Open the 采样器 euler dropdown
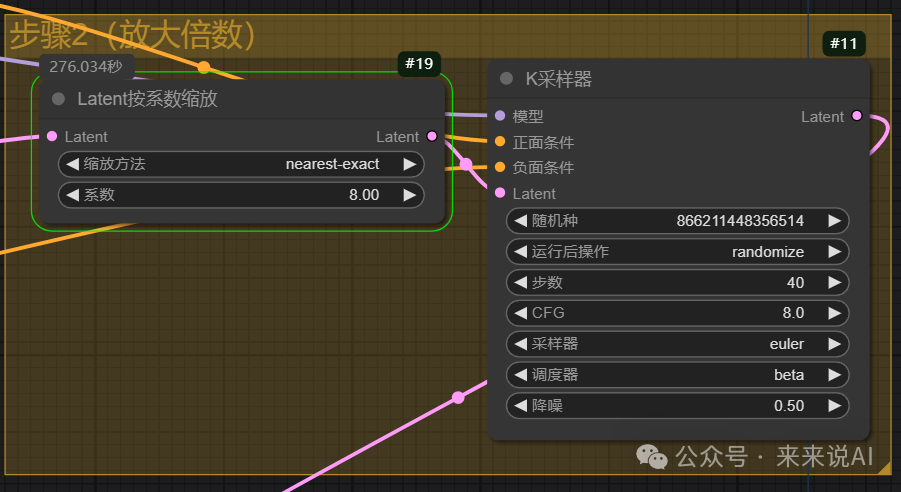The height and width of the screenshot is (492, 901). coord(677,344)
